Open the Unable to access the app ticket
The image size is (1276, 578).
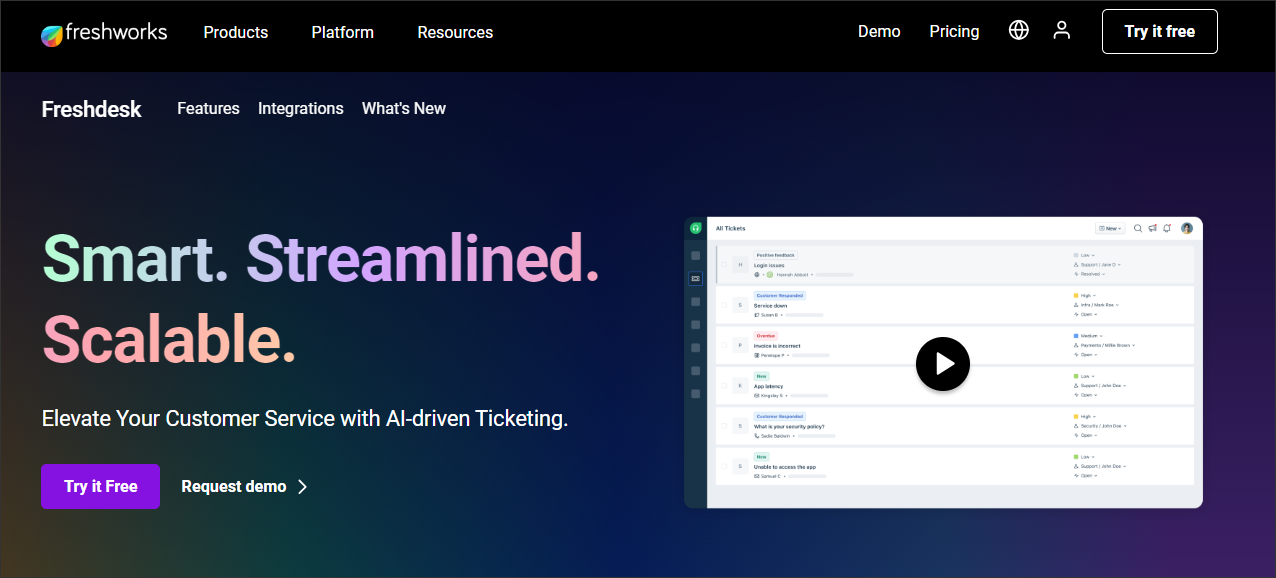click(x=785, y=466)
